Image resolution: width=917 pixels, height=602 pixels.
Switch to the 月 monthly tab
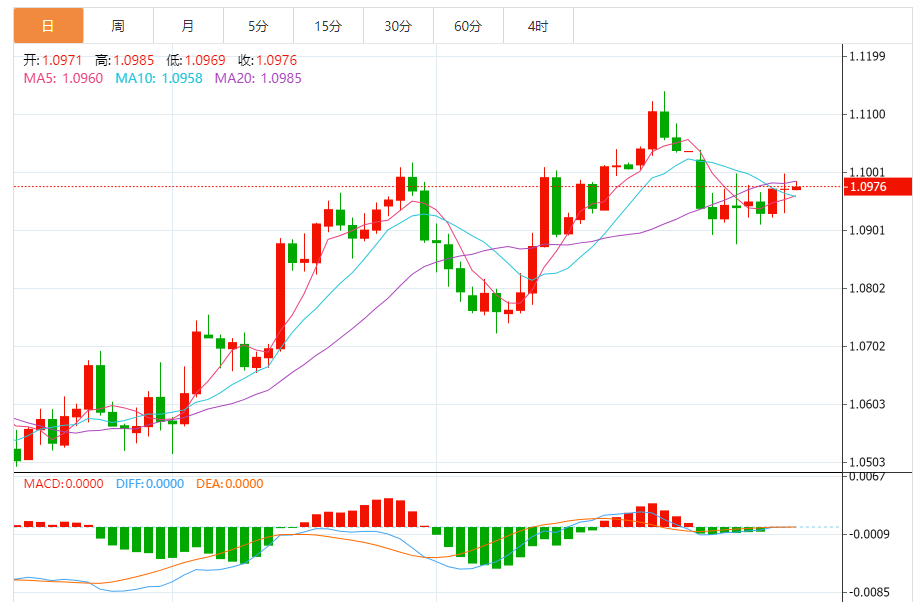click(188, 26)
